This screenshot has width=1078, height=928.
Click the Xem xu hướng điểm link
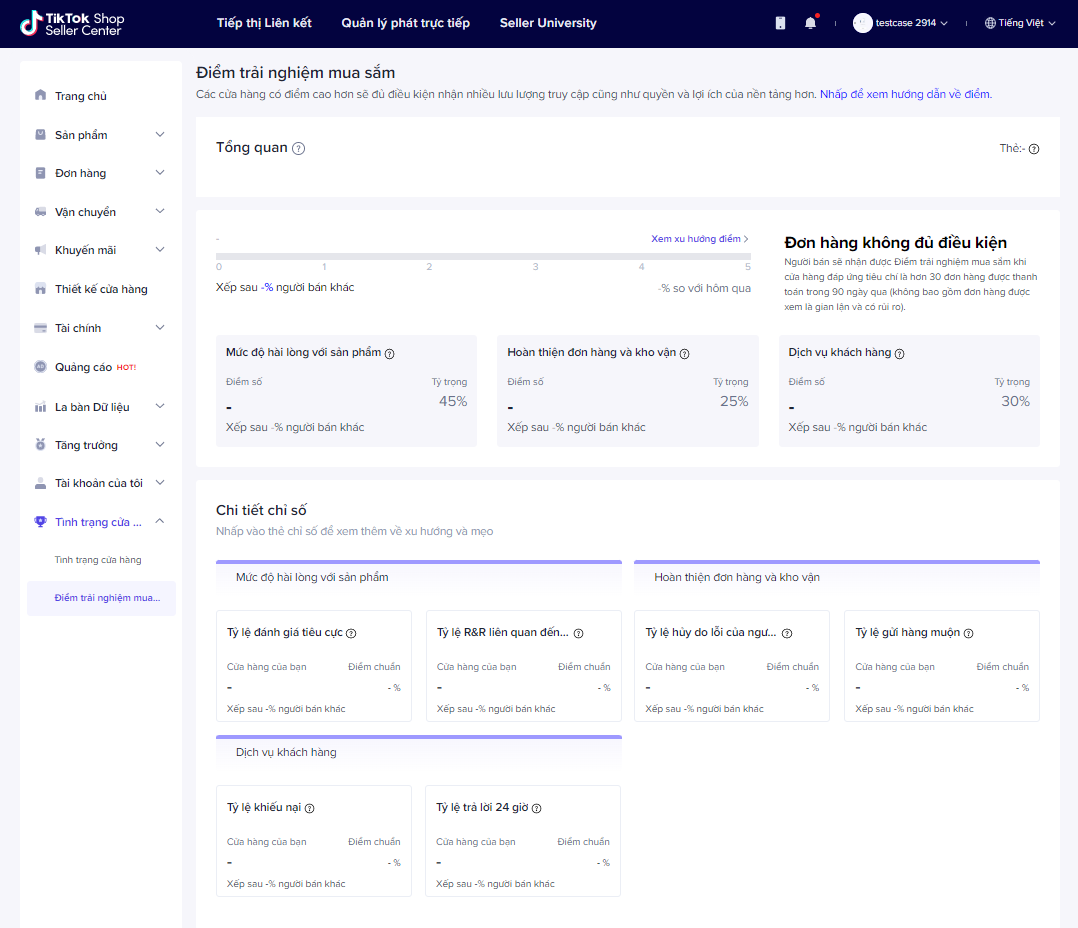pos(699,239)
